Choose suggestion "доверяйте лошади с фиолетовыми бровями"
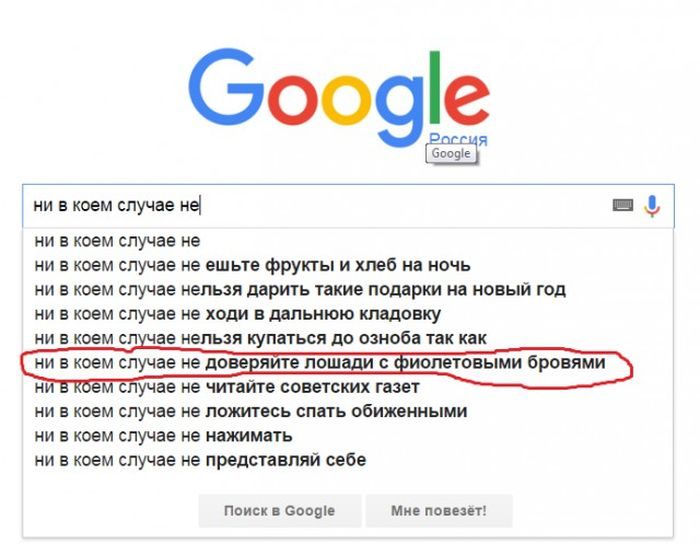 (320, 363)
